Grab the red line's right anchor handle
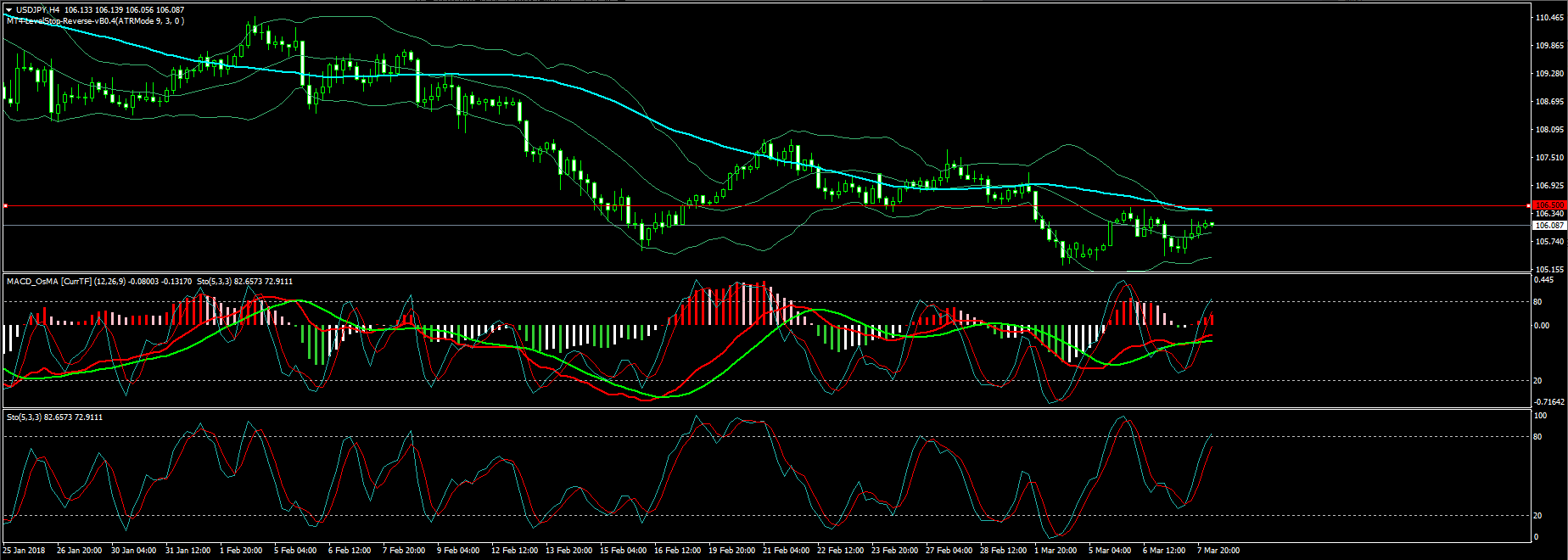1568x560 pixels. (x=1529, y=205)
